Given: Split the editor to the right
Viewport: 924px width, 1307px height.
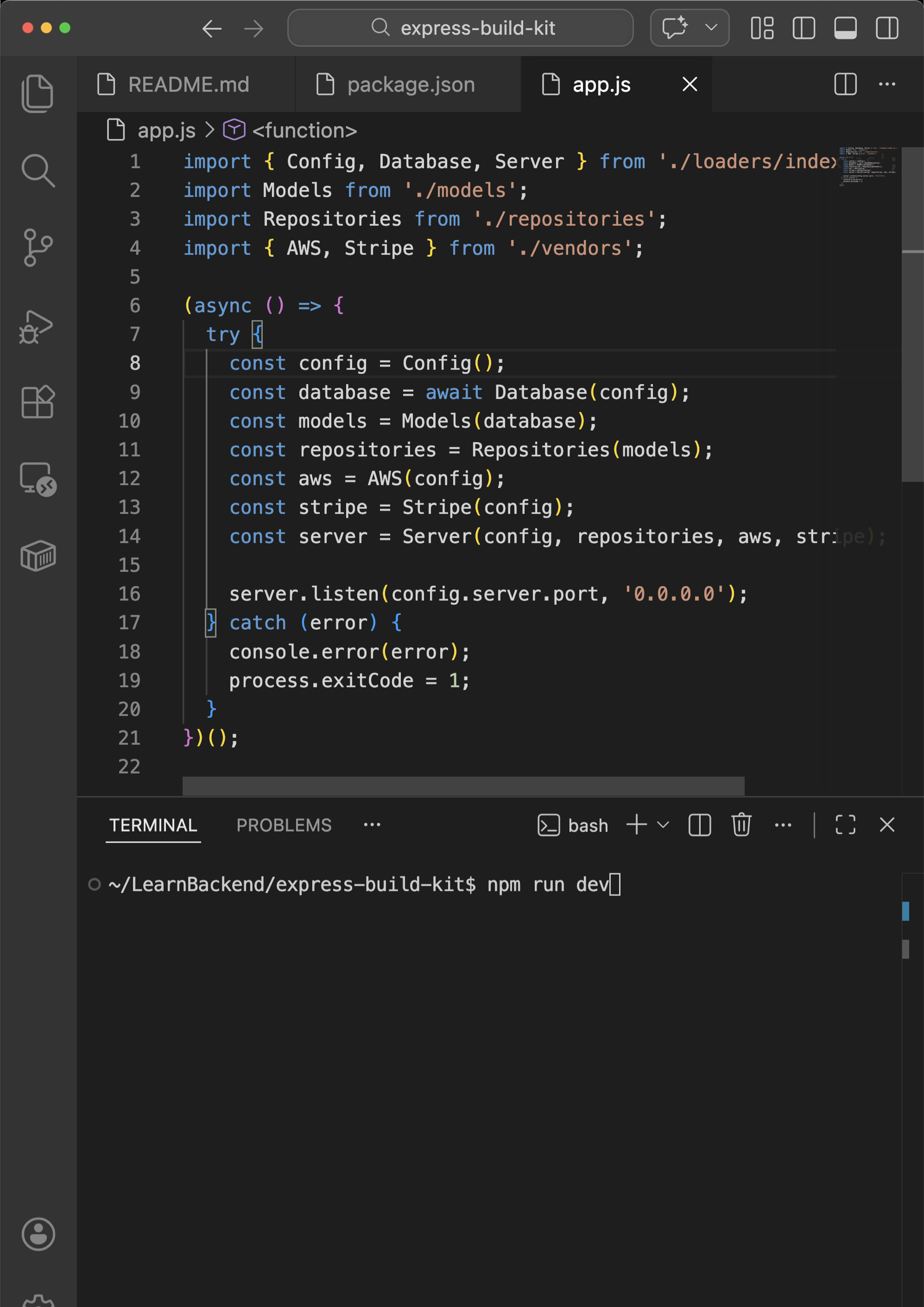Looking at the screenshot, I should click(845, 84).
